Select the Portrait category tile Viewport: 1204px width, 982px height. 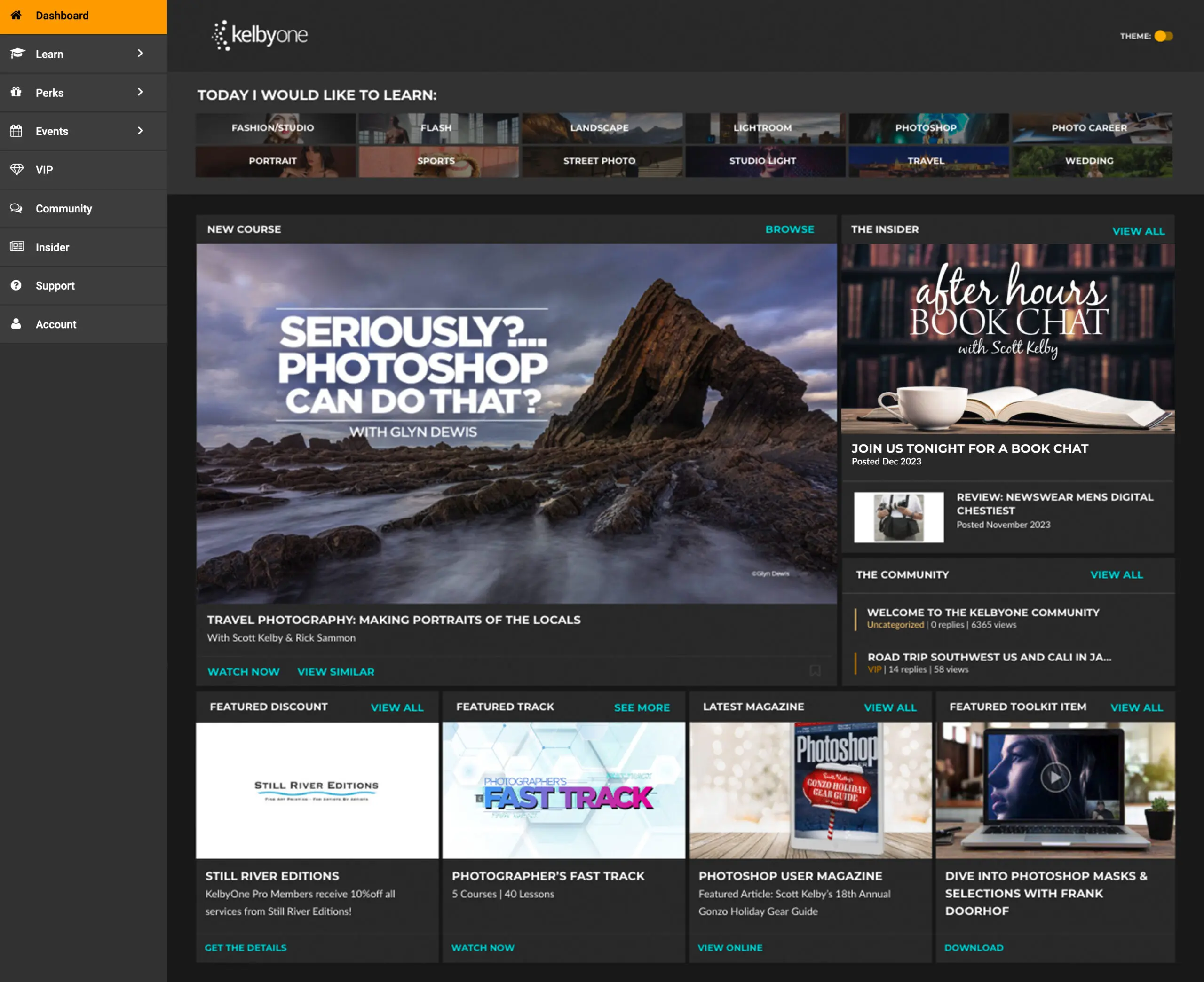[x=276, y=162]
